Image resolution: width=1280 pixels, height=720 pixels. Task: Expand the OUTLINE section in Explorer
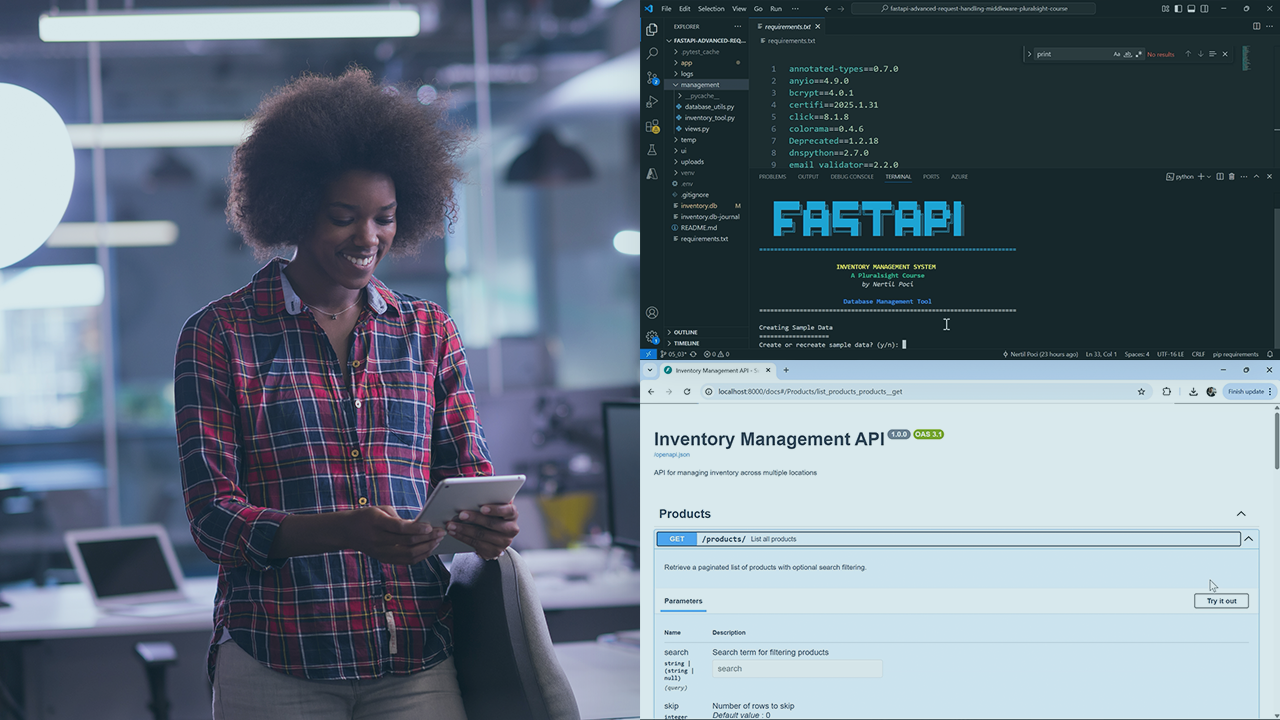click(x=685, y=332)
